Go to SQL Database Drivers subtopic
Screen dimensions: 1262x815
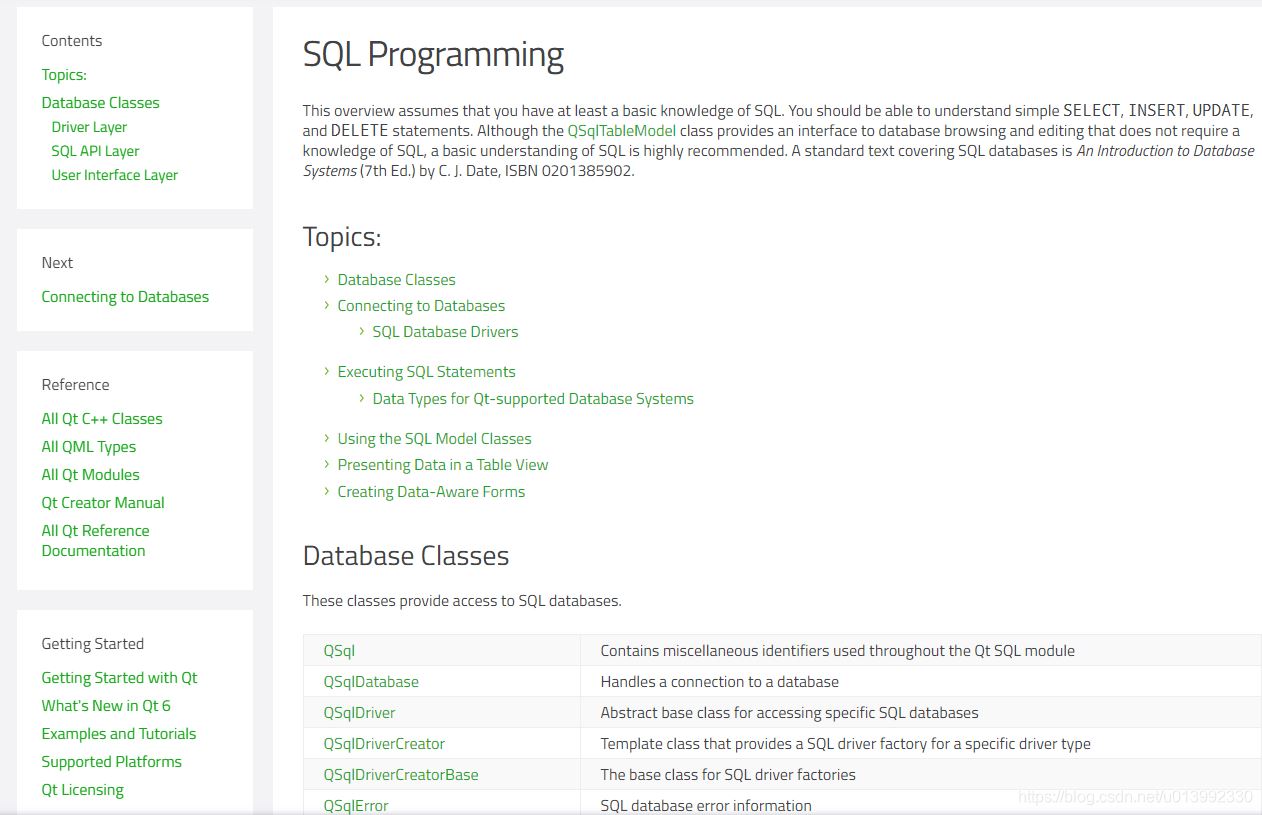[445, 332]
